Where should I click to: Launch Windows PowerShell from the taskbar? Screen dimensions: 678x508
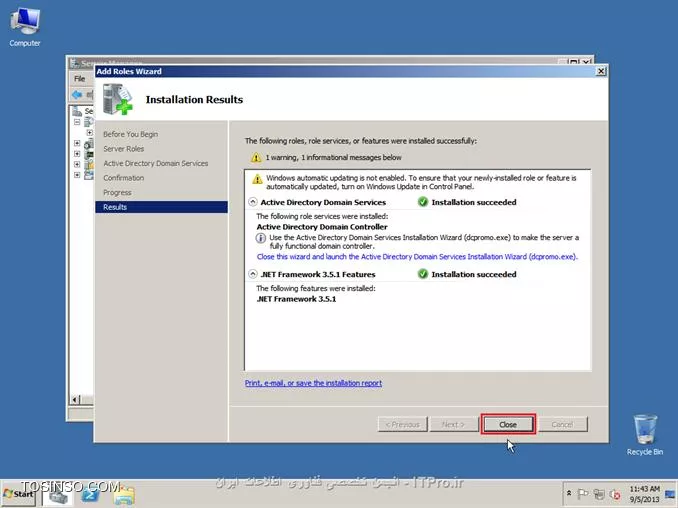coord(90,495)
